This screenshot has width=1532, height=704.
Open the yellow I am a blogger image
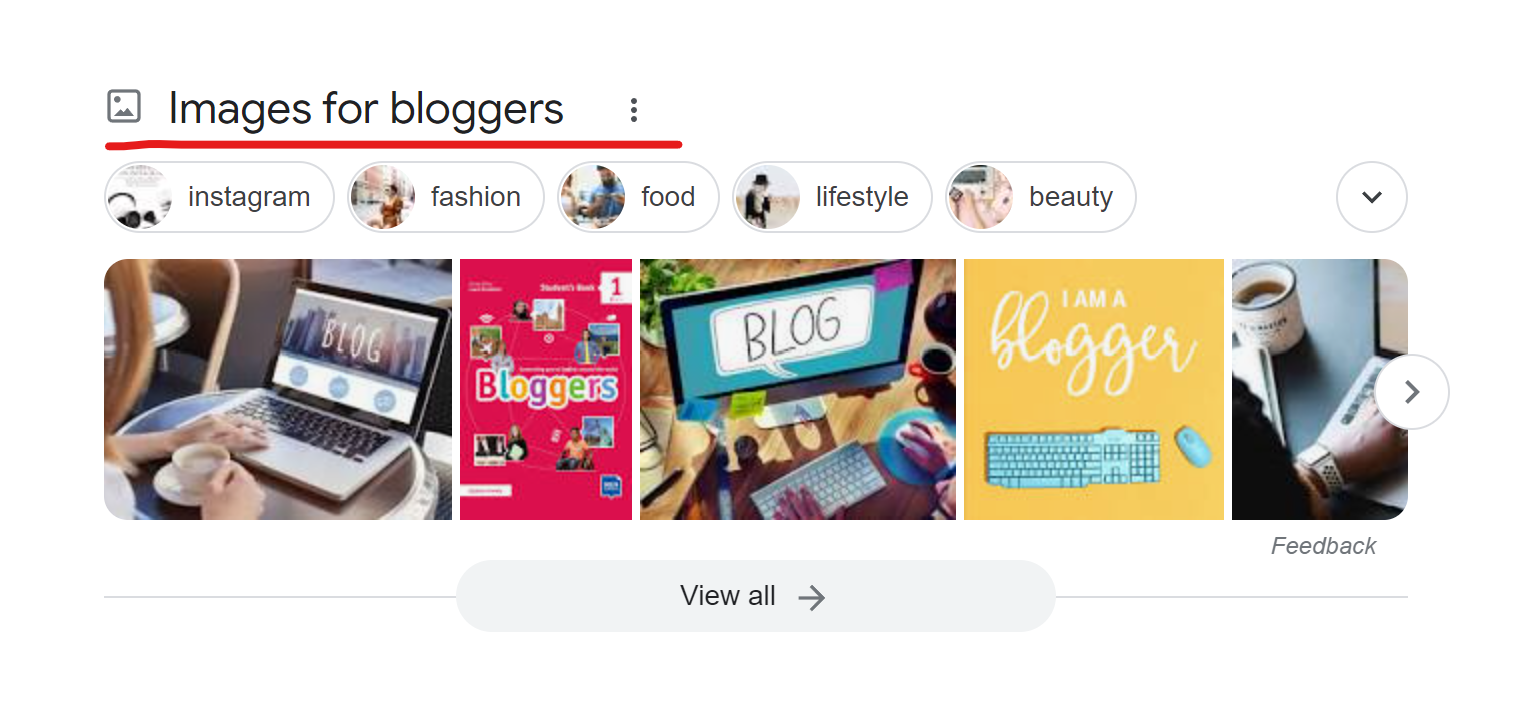(1094, 390)
